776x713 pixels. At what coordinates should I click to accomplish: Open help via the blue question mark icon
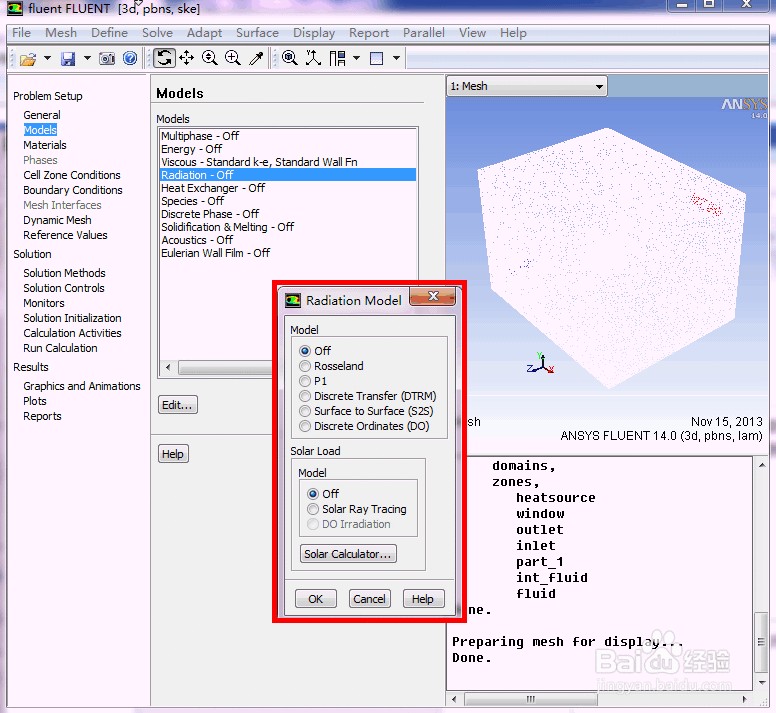click(130, 58)
